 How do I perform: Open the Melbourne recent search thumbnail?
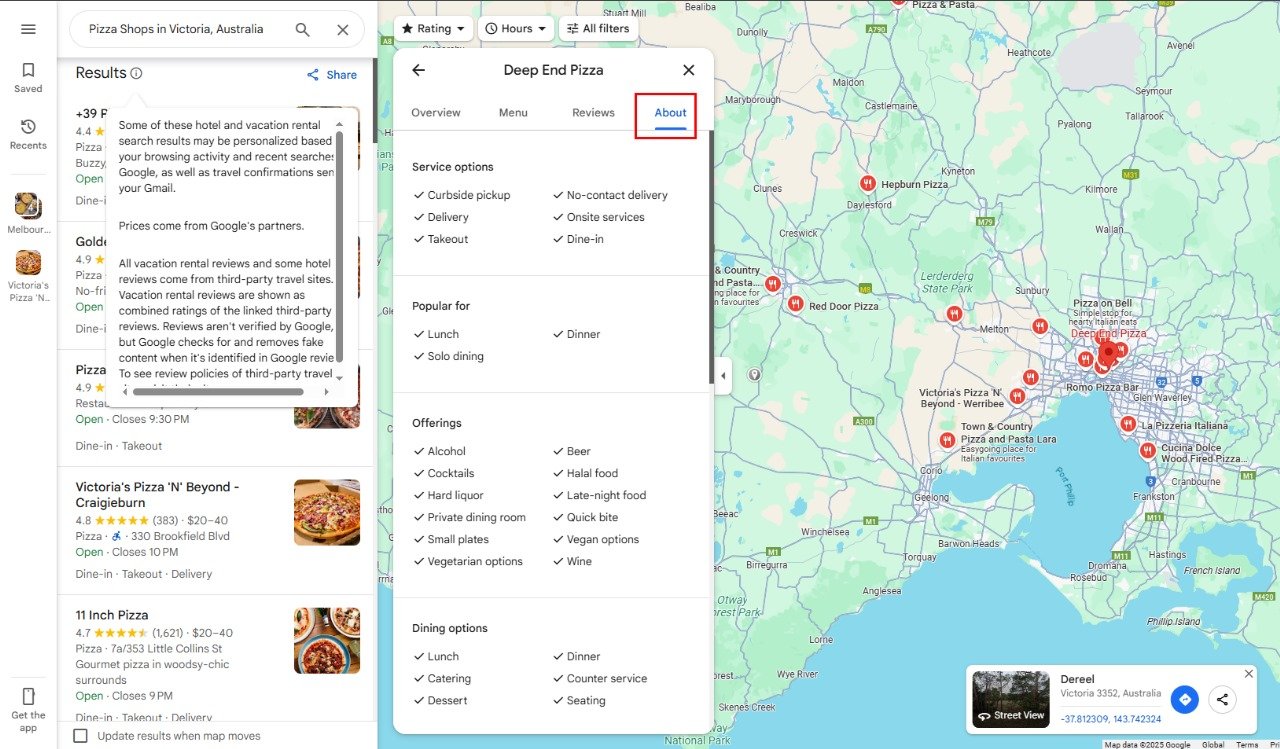pyautogui.click(x=28, y=205)
